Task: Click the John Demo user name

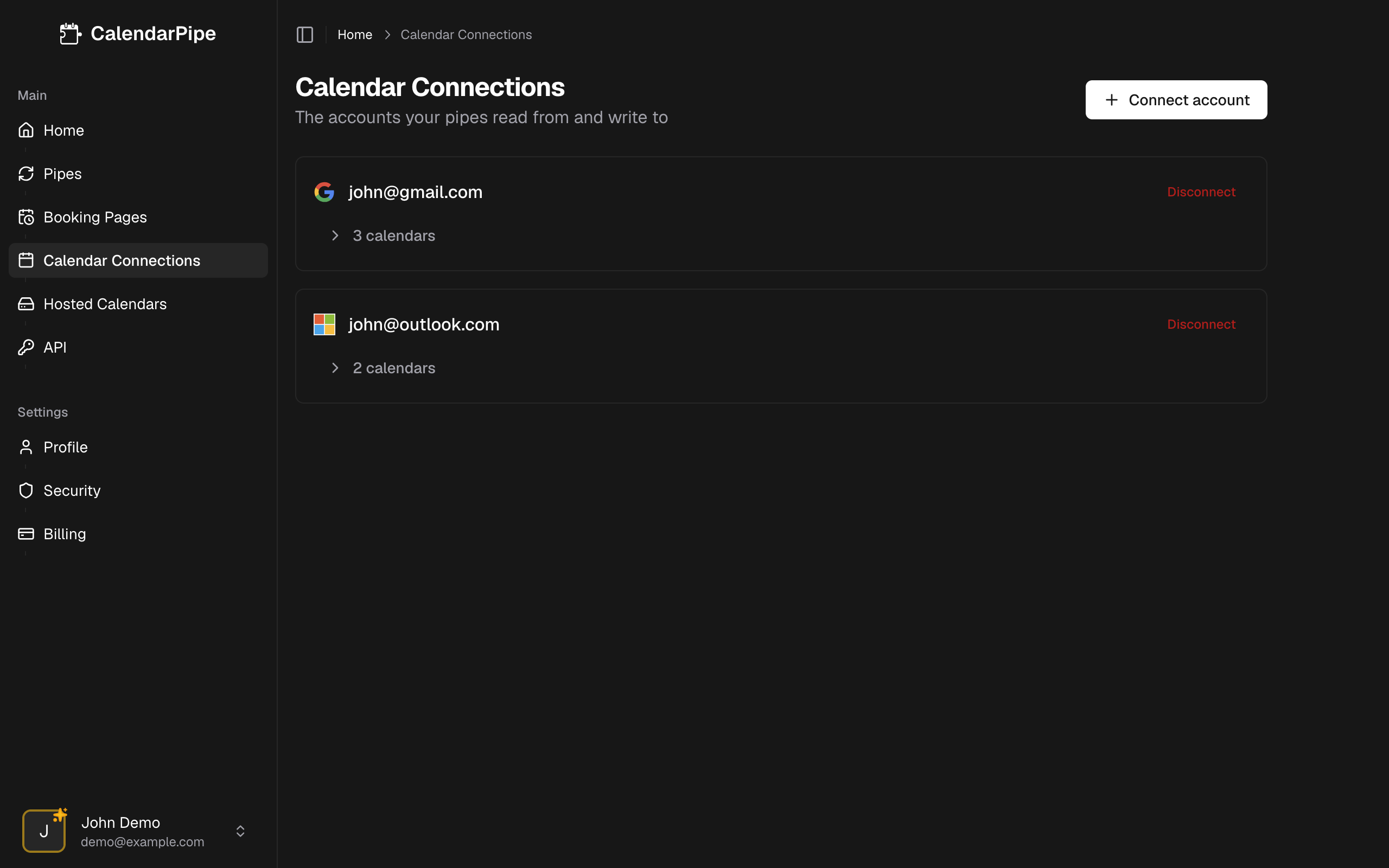Action: pos(120,822)
